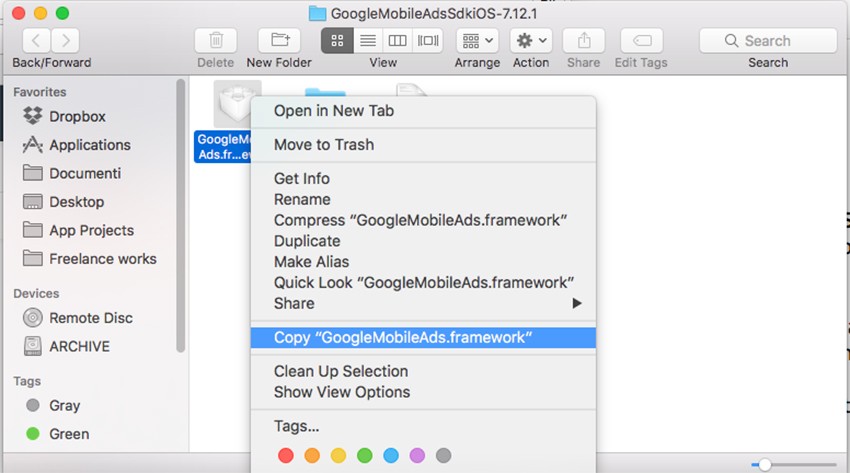Open Desktop in the sidebar
850x473 pixels.
pos(76,202)
